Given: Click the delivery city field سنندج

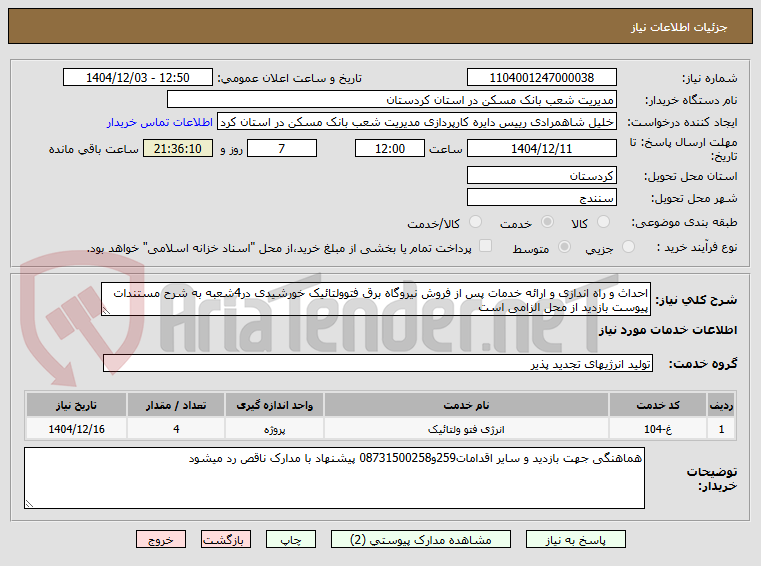Looking at the screenshot, I should coord(542,197).
